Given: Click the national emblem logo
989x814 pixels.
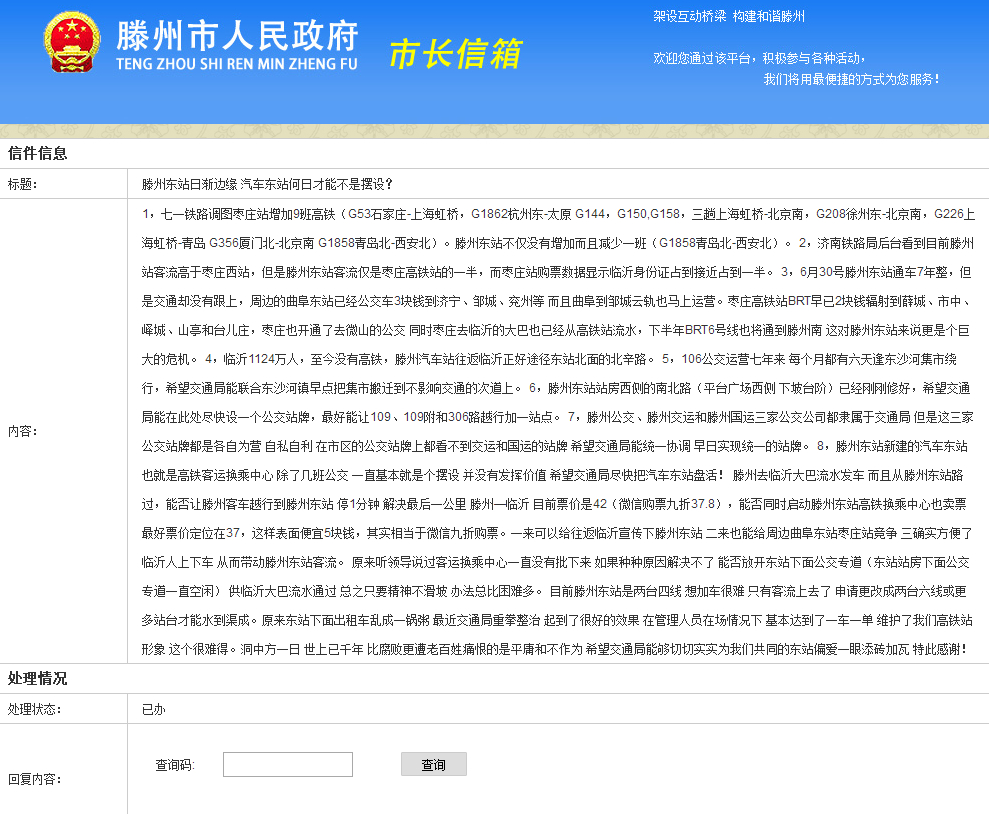Looking at the screenshot, I should pos(72,42).
